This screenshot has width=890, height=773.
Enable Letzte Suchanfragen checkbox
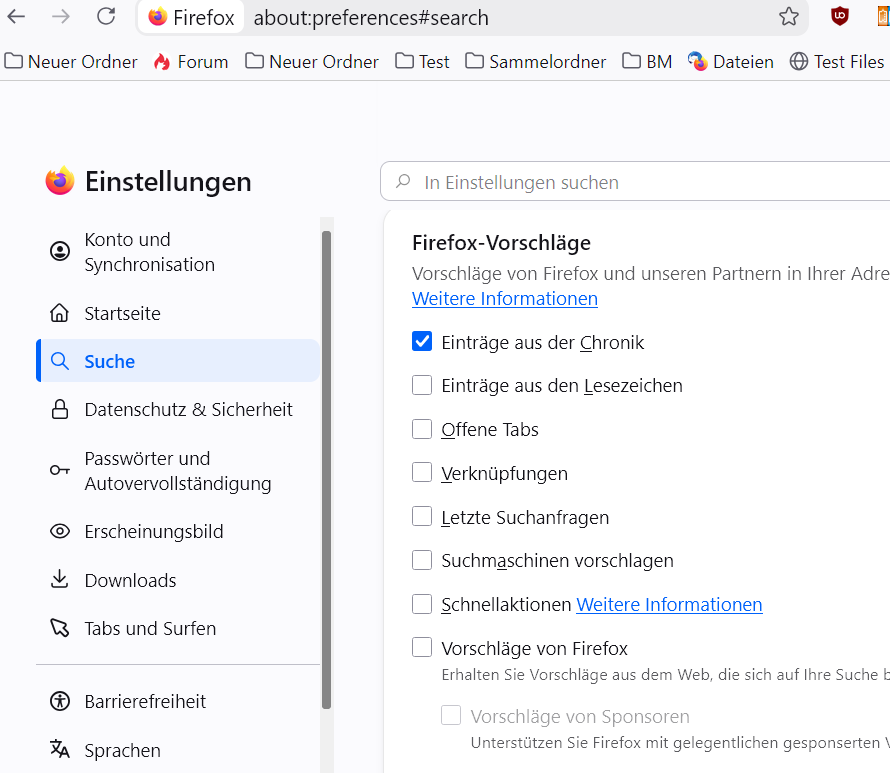(422, 516)
